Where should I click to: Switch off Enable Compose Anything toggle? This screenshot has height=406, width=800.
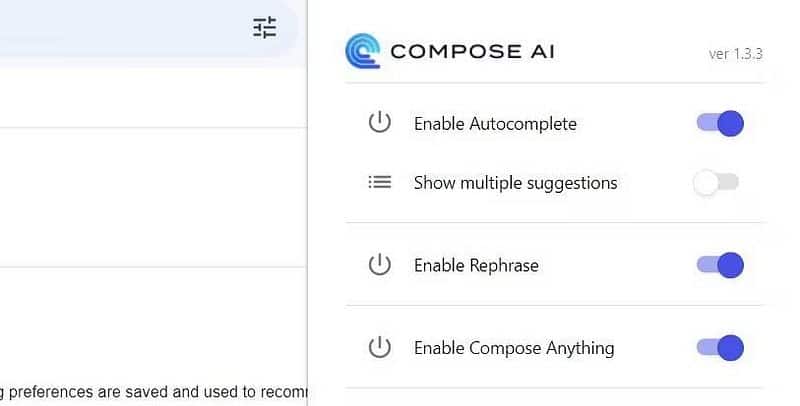point(720,347)
